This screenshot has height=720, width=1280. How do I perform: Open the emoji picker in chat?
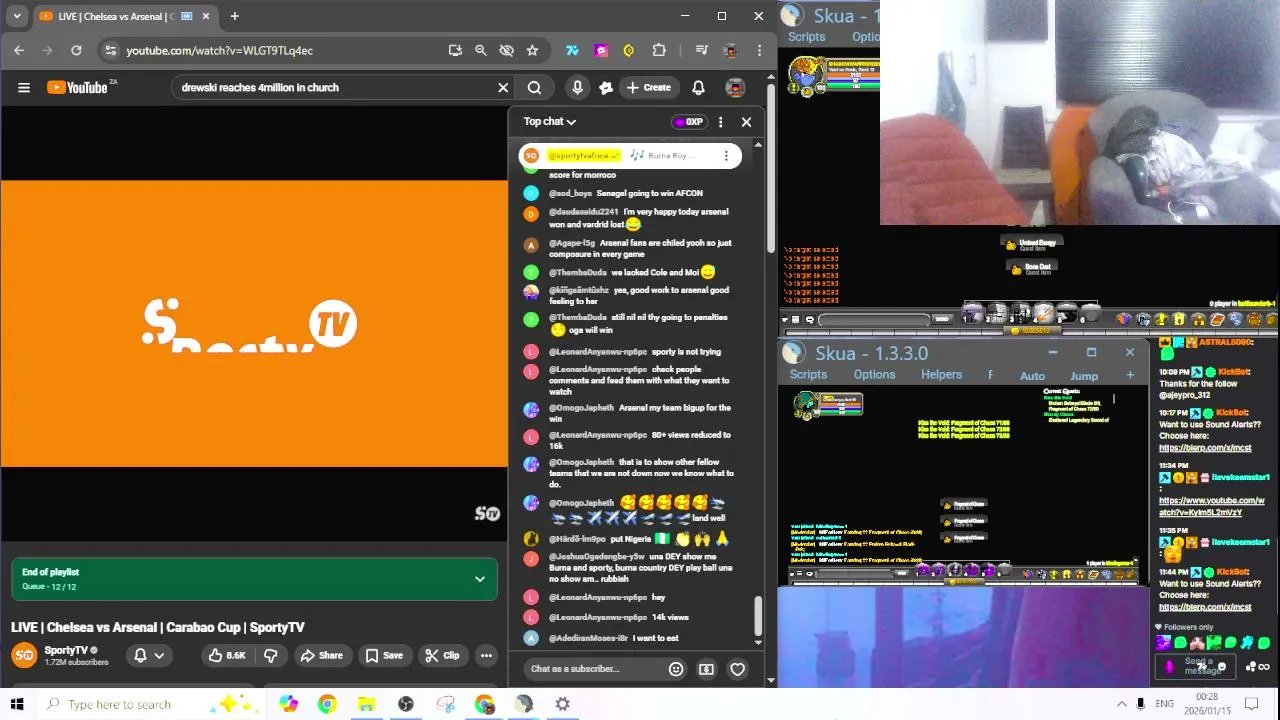pyautogui.click(x=676, y=669)
